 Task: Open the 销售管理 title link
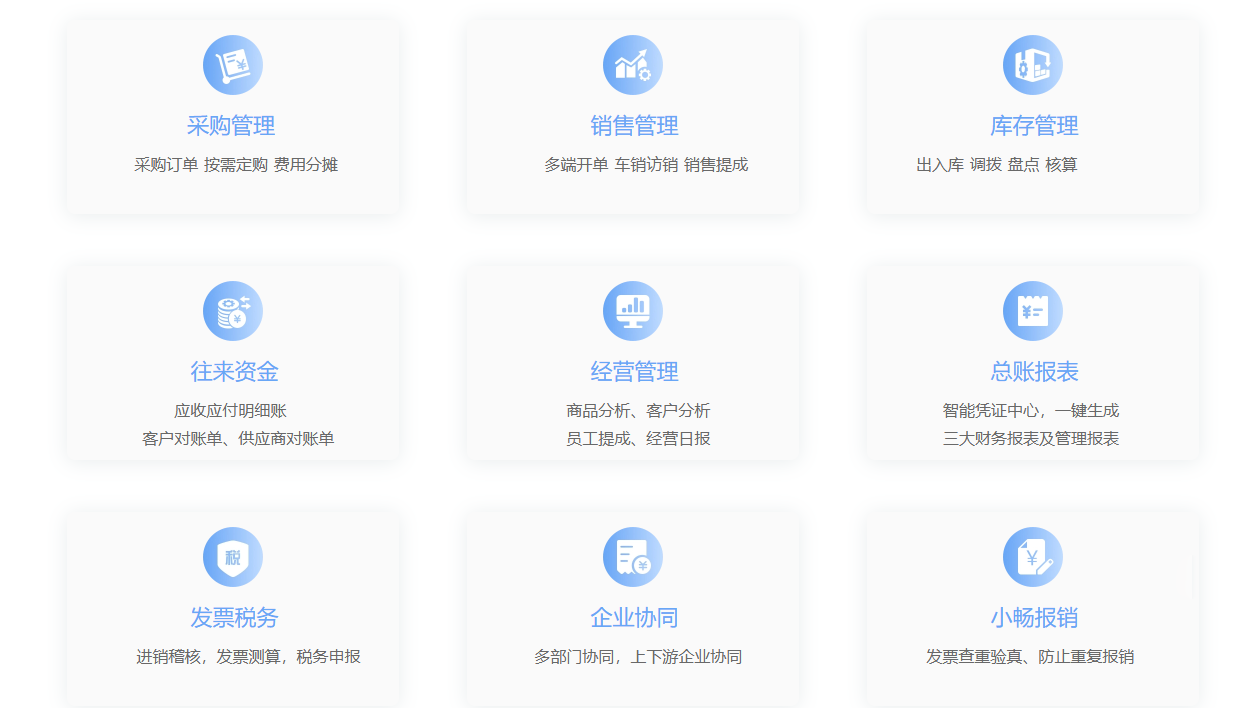(635, 126)
